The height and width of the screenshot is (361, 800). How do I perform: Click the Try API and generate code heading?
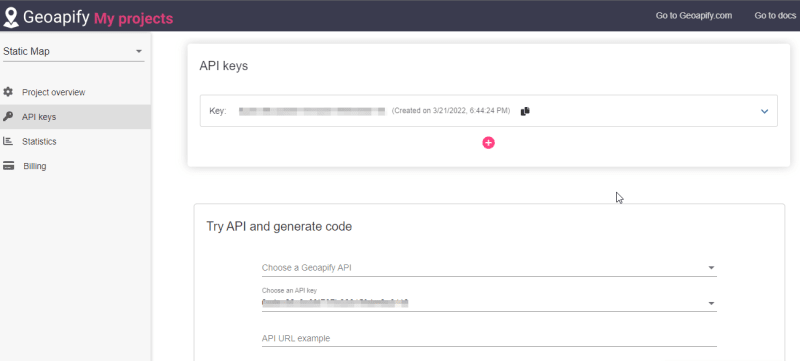pyautogui.click(x=279, y=226)
